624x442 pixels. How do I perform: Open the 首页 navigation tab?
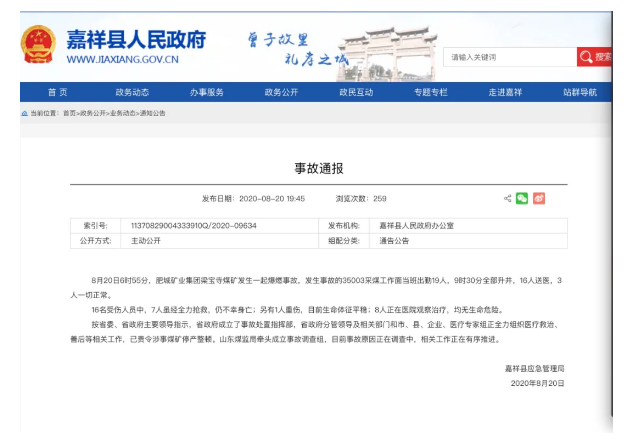coord(58,92)
